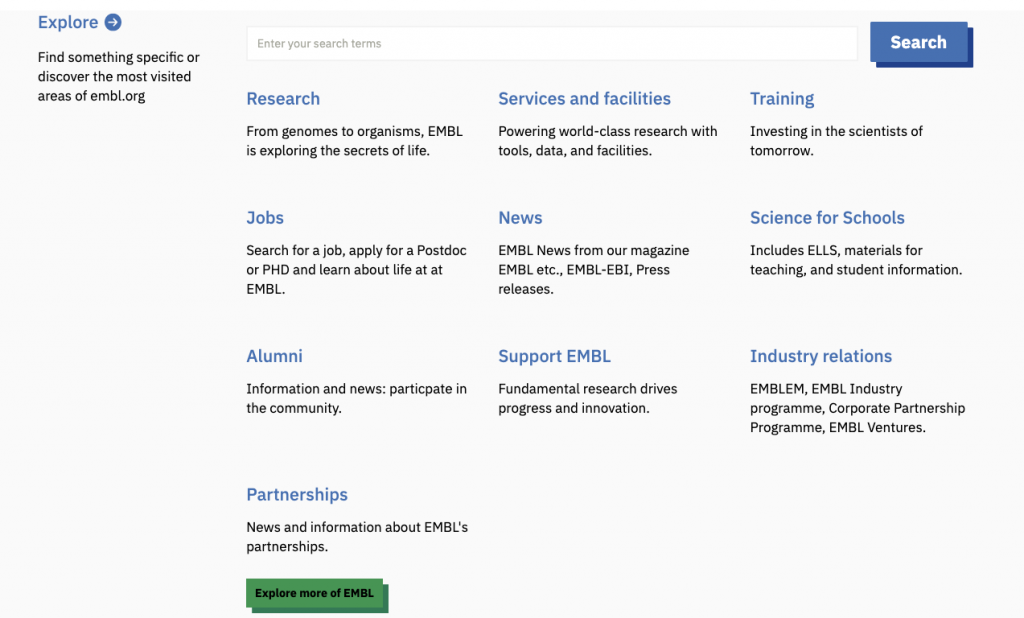Click text 'EMBLEM, EMBL Industry'
The height and width of the screenshot is (618, 1024).
pyautogui.click(x=826, y=389)
